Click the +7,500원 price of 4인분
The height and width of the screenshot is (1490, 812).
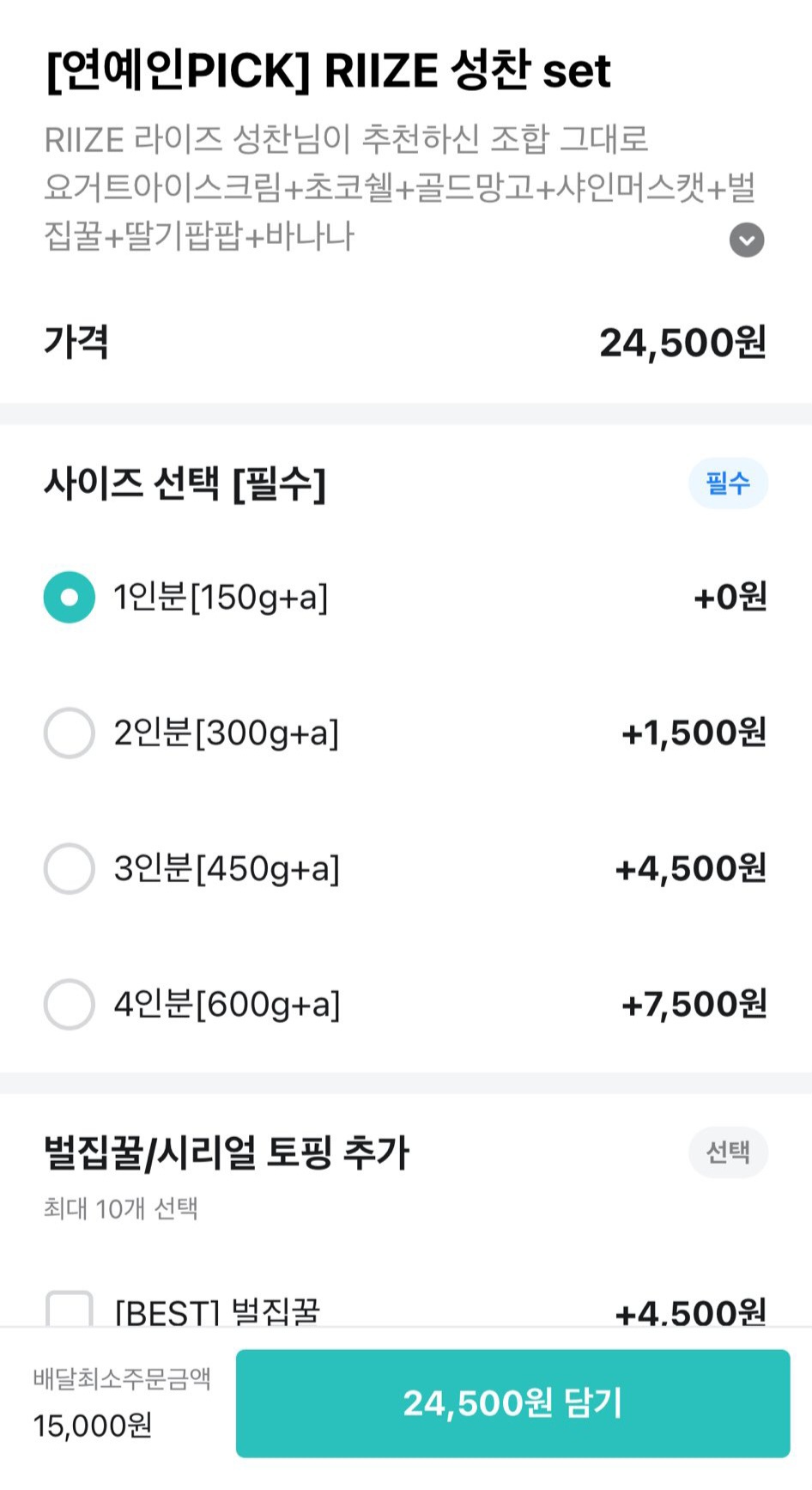coord(694,1004)
